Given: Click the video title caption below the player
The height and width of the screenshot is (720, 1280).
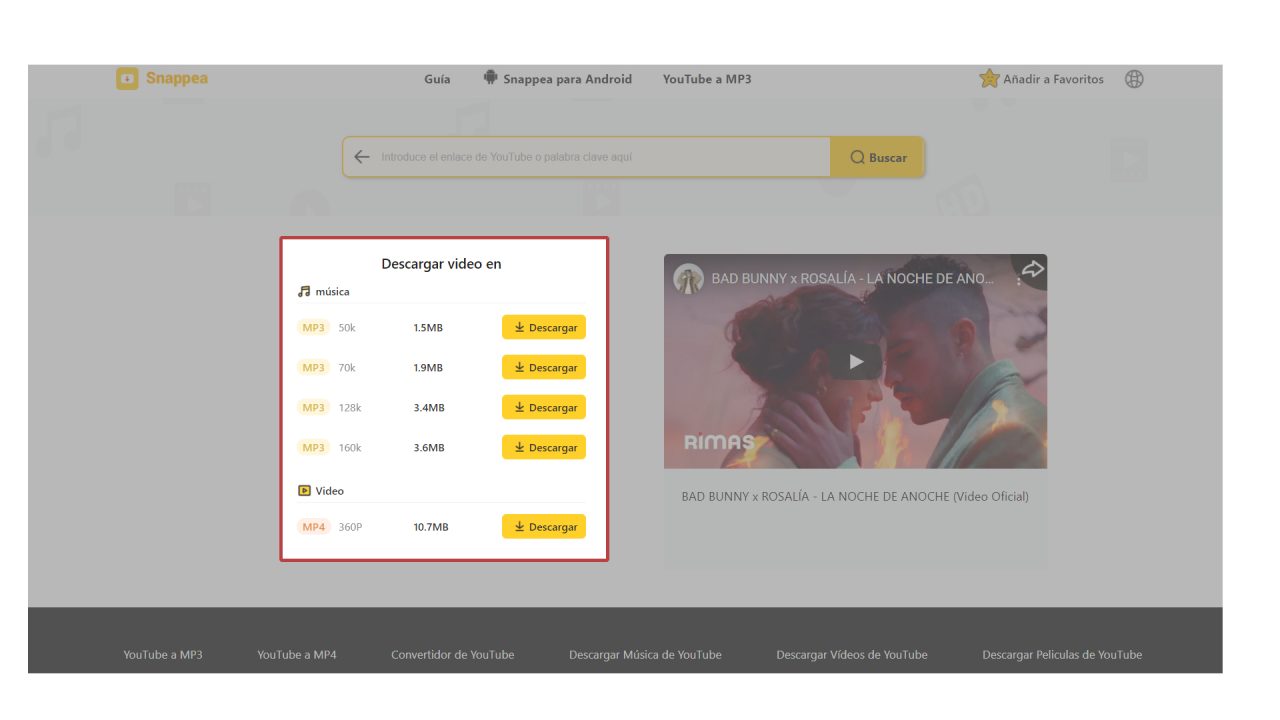Looking at the screenshot, I should click(855, 496).
